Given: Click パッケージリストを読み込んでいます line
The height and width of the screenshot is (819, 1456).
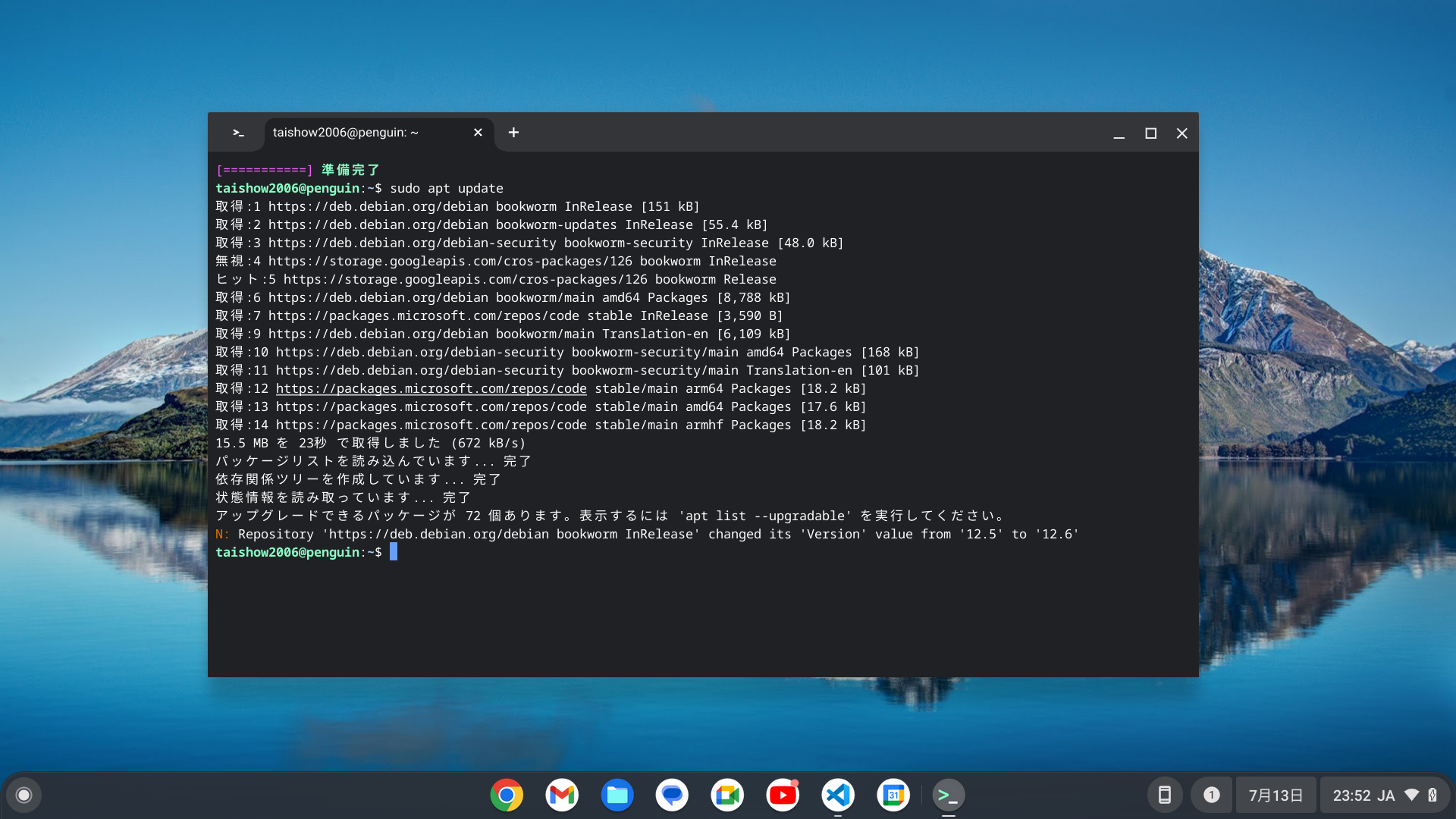Looking at the screenshot, I should pos(374,461).
